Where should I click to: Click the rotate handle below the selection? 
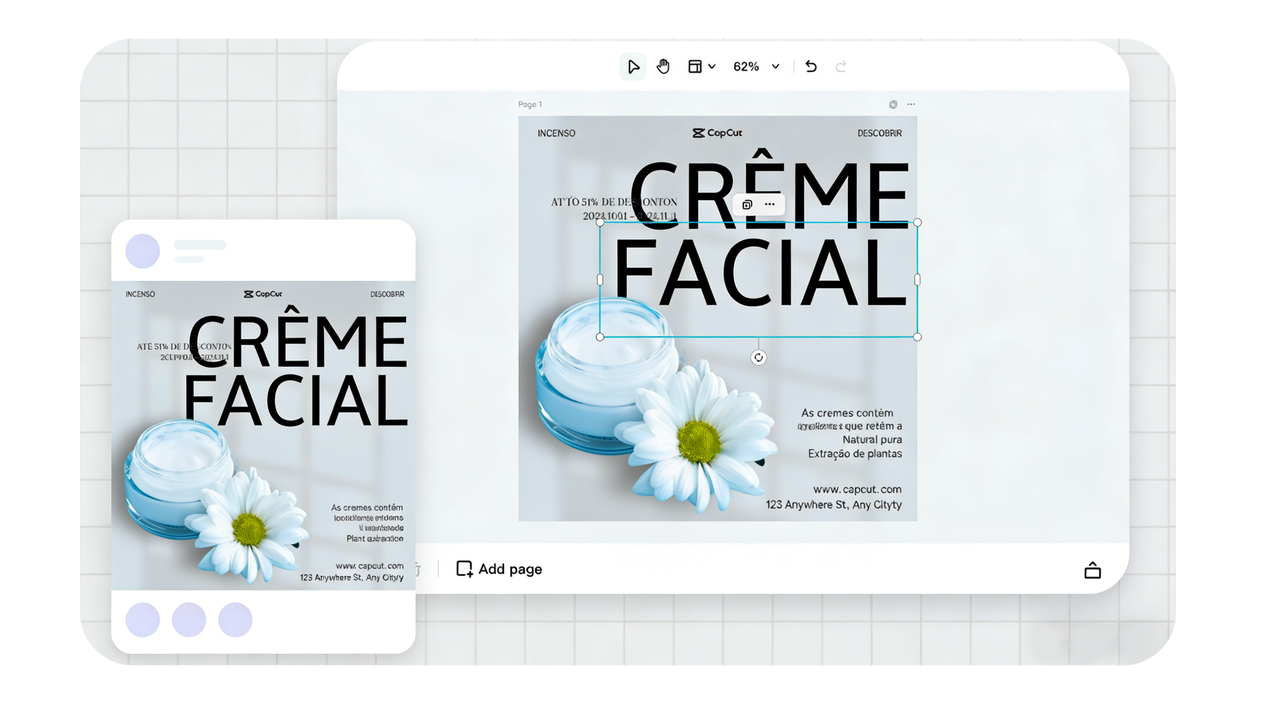pos(758,357)
